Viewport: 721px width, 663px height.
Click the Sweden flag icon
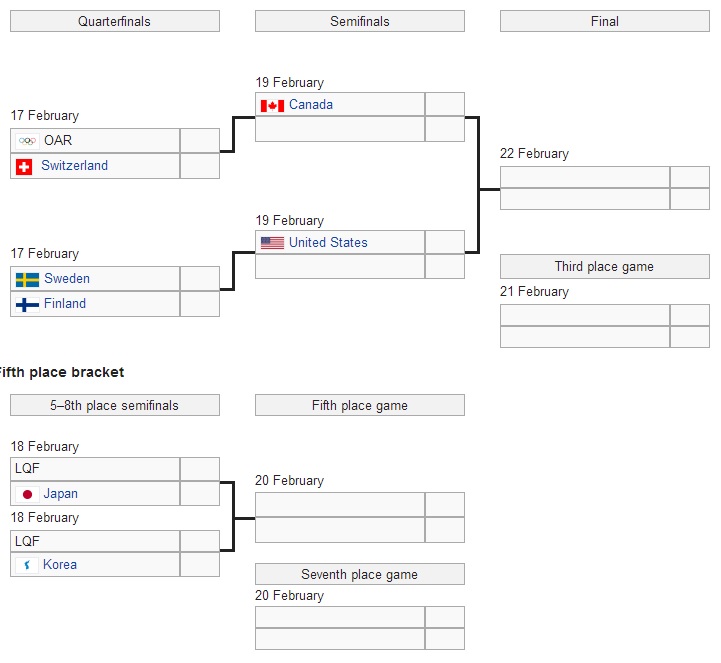tap(27, 279)
